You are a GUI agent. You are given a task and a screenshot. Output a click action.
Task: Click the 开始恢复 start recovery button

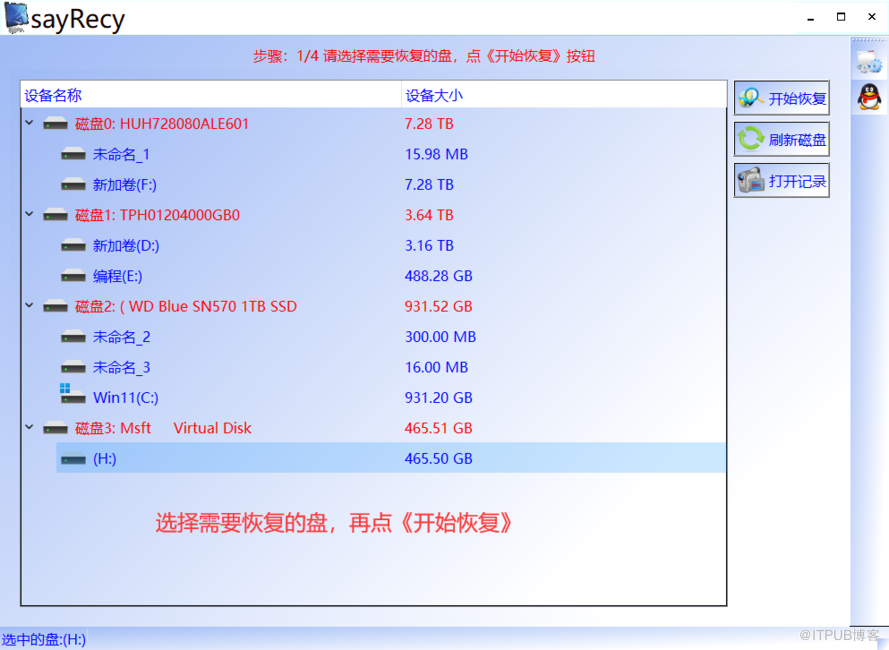point(781,98)
